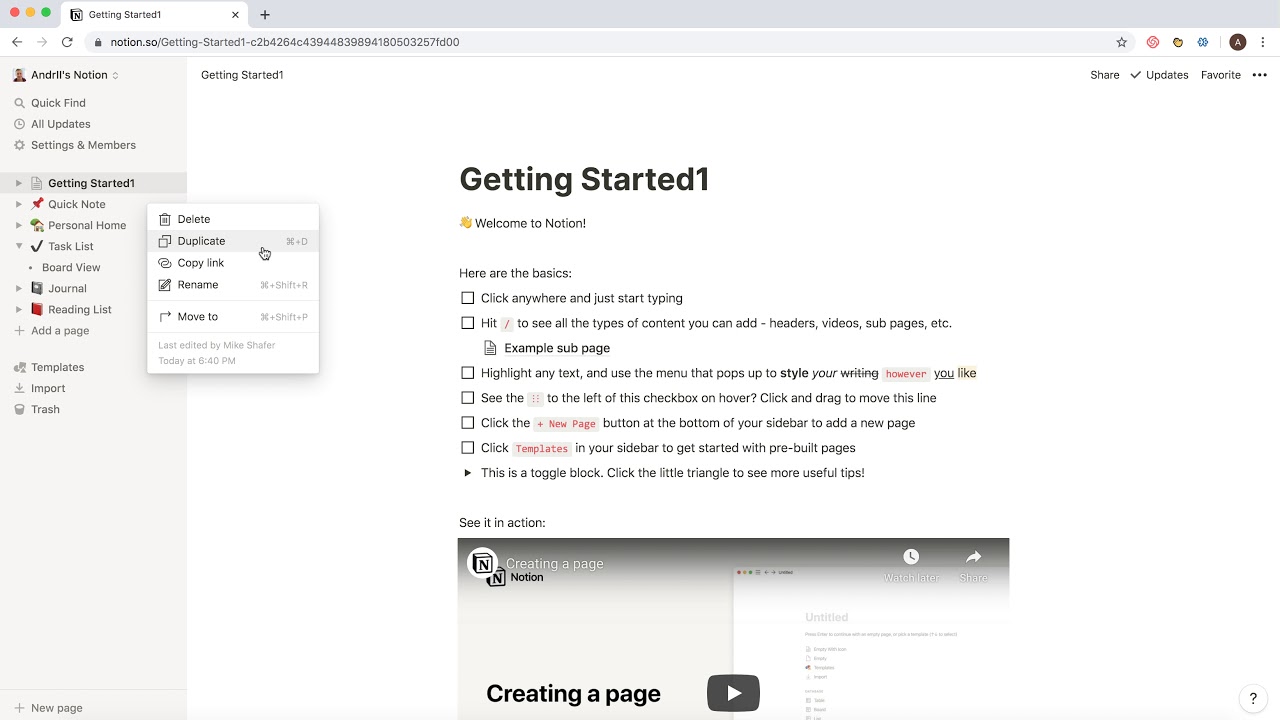Click the Getting Started1 page title heading
This screenshot has width=1280, height=720.
pos(584,180)
